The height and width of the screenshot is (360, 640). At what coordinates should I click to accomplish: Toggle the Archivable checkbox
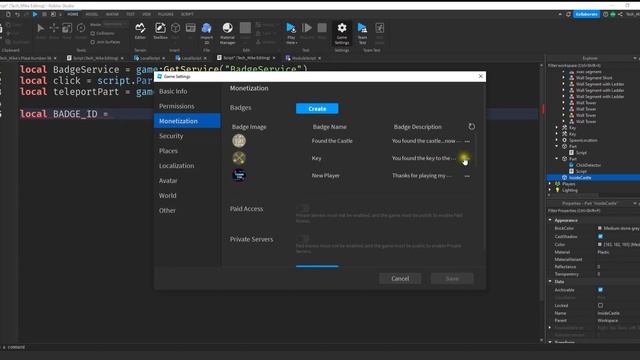[600, 290]
